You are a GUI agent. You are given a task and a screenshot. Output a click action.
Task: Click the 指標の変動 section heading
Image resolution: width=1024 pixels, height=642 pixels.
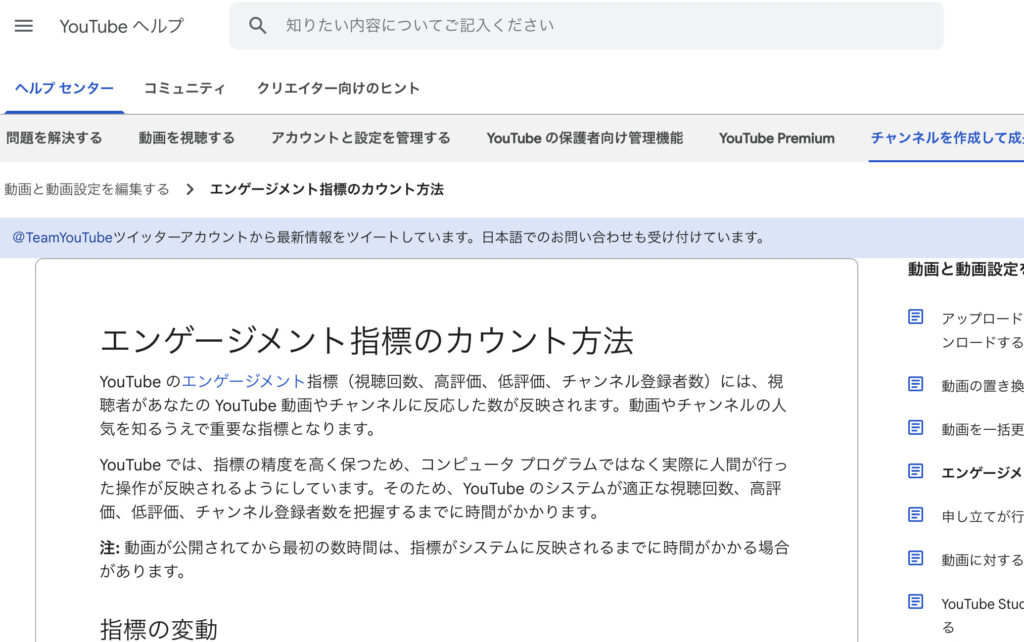point(159,630)
